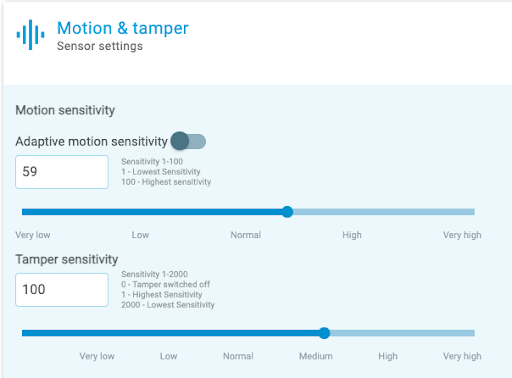
Task: Click the motion sensitivity value field showing 59
Action: pyautogui.click(x=62, y=172)
